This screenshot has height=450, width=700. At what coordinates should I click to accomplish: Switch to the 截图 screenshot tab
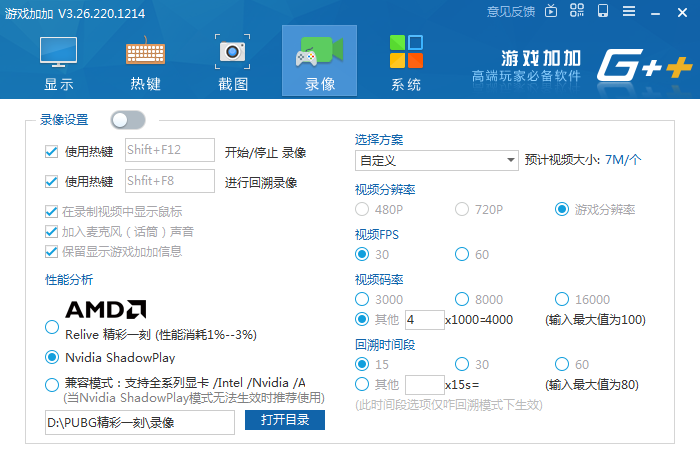point(233,62)
